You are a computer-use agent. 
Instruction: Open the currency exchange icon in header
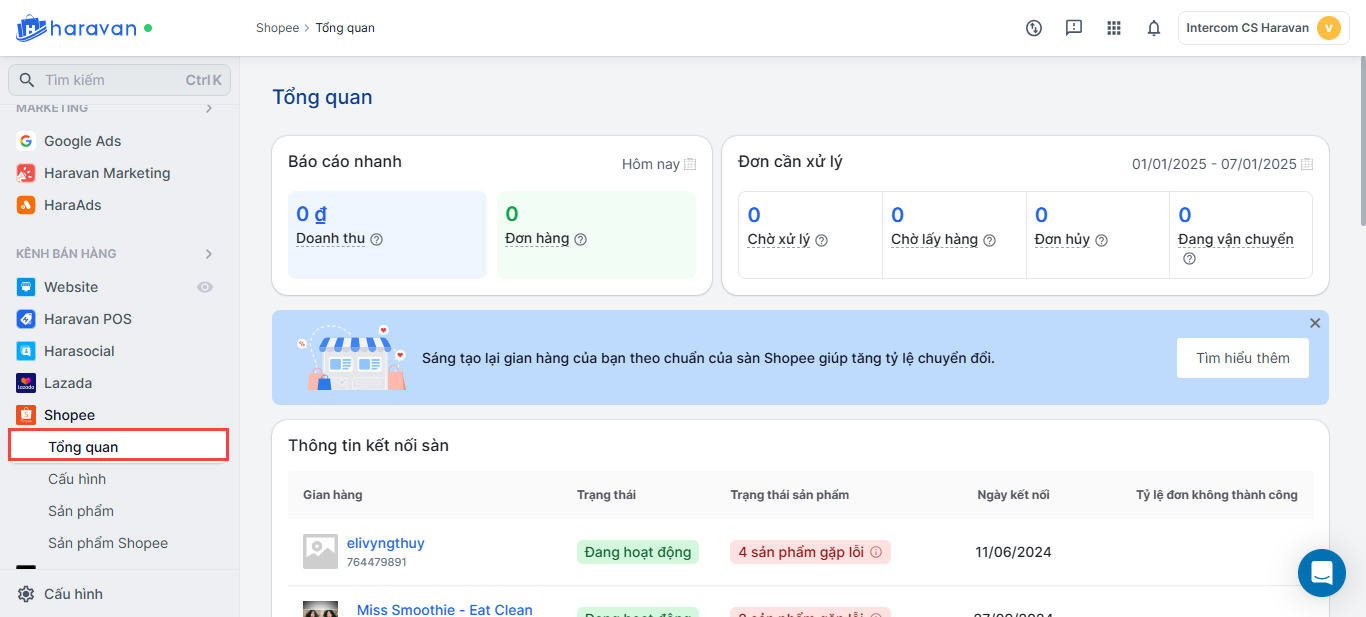1034,28
